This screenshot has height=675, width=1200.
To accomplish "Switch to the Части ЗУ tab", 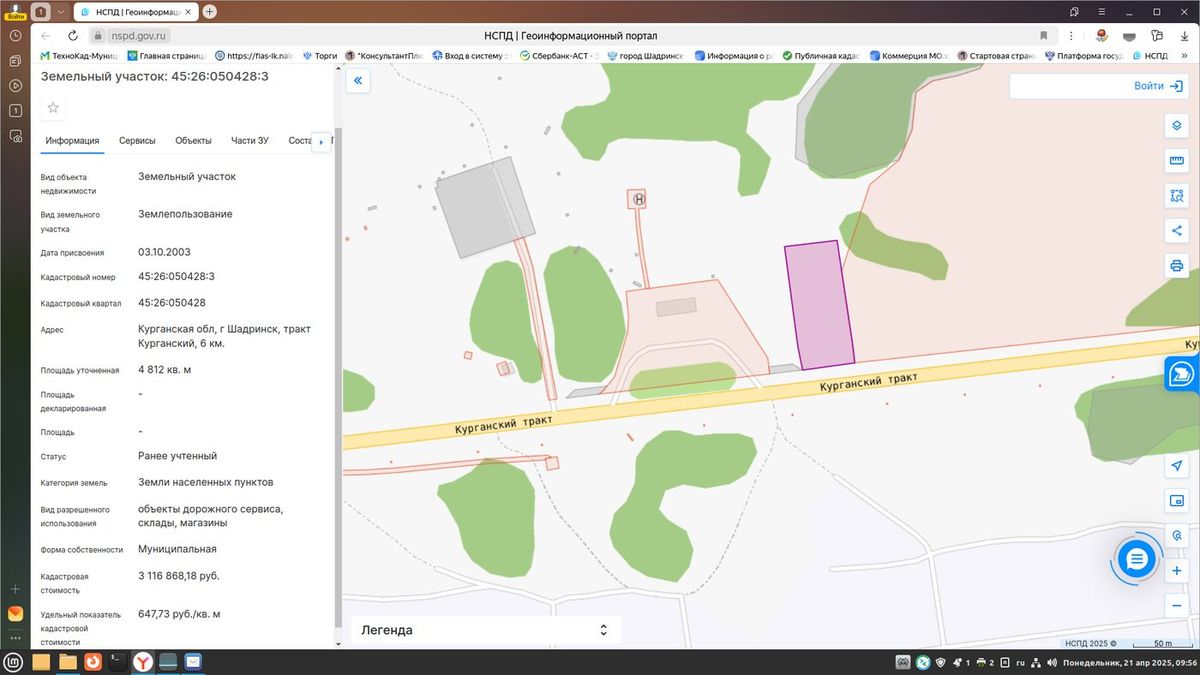I will point(249,141).
